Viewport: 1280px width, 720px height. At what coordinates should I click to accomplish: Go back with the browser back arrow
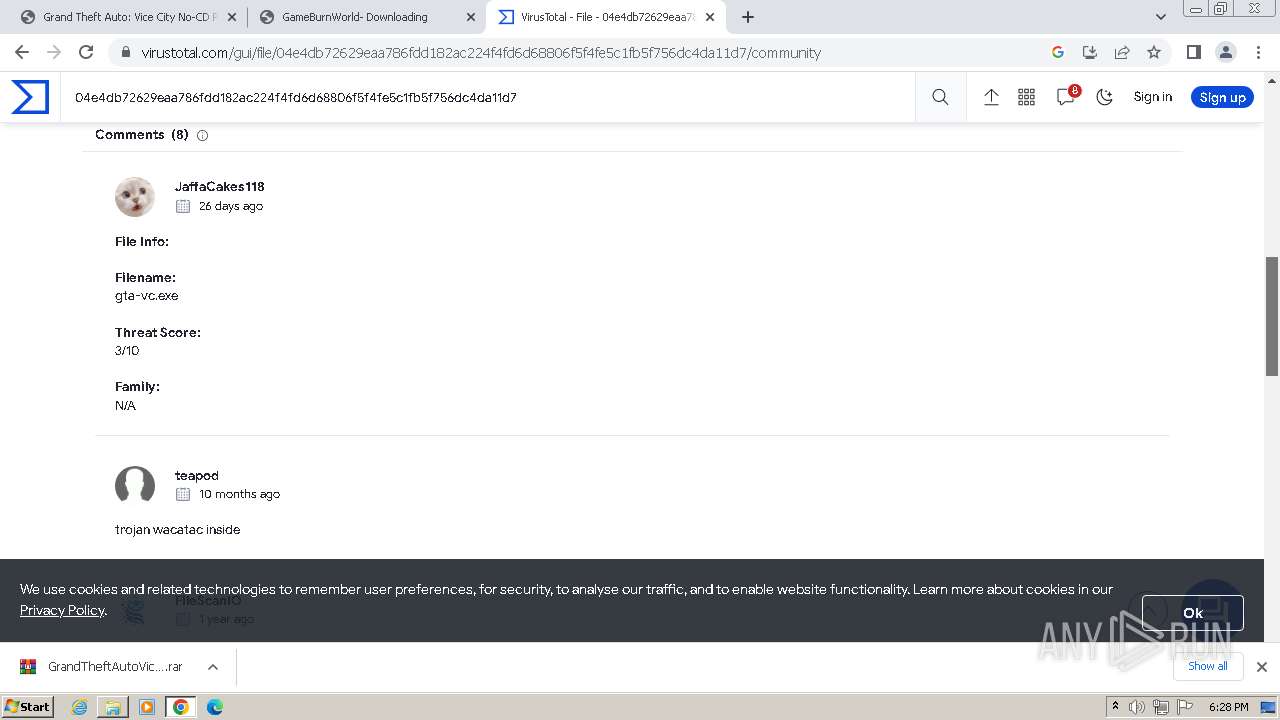(22, 52)
